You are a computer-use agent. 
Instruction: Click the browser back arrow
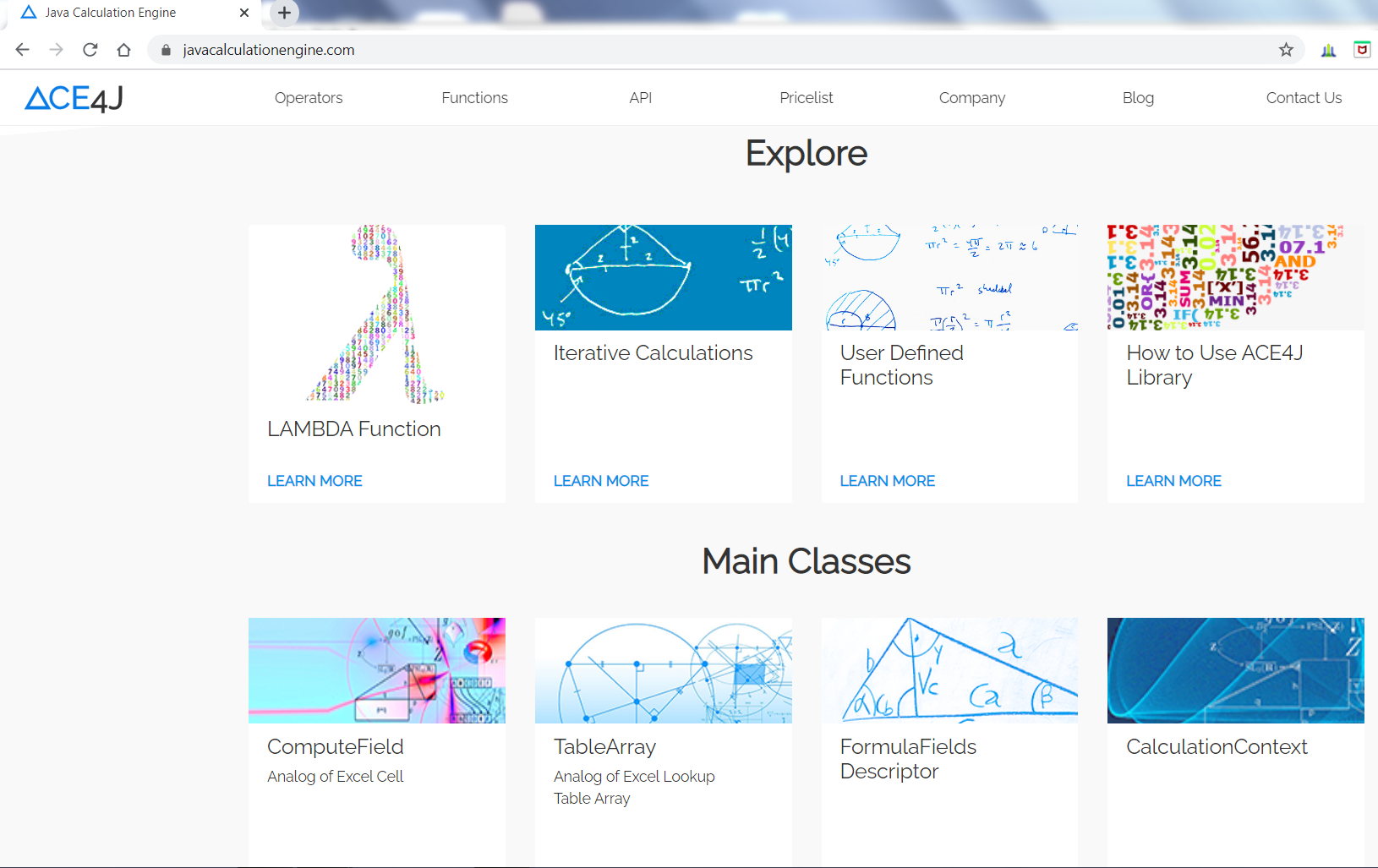click(x=22, y=49)
